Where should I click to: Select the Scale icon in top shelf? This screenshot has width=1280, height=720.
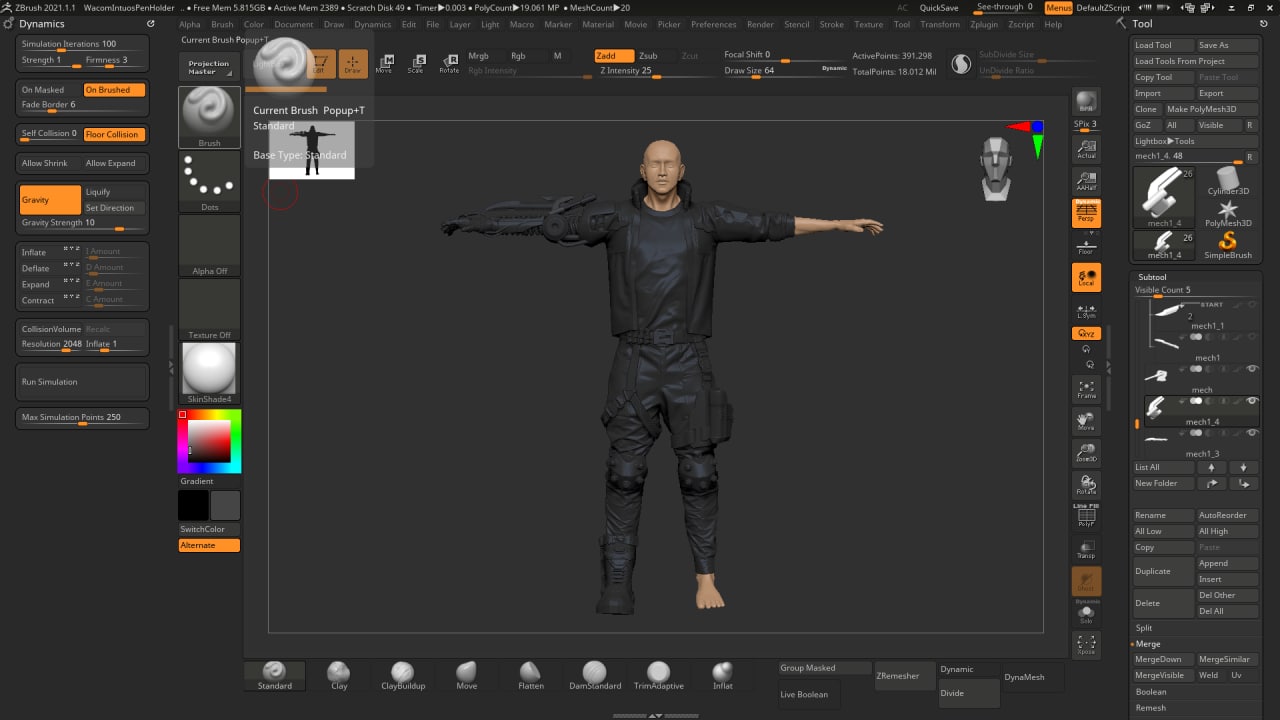[x=416, y=63]
